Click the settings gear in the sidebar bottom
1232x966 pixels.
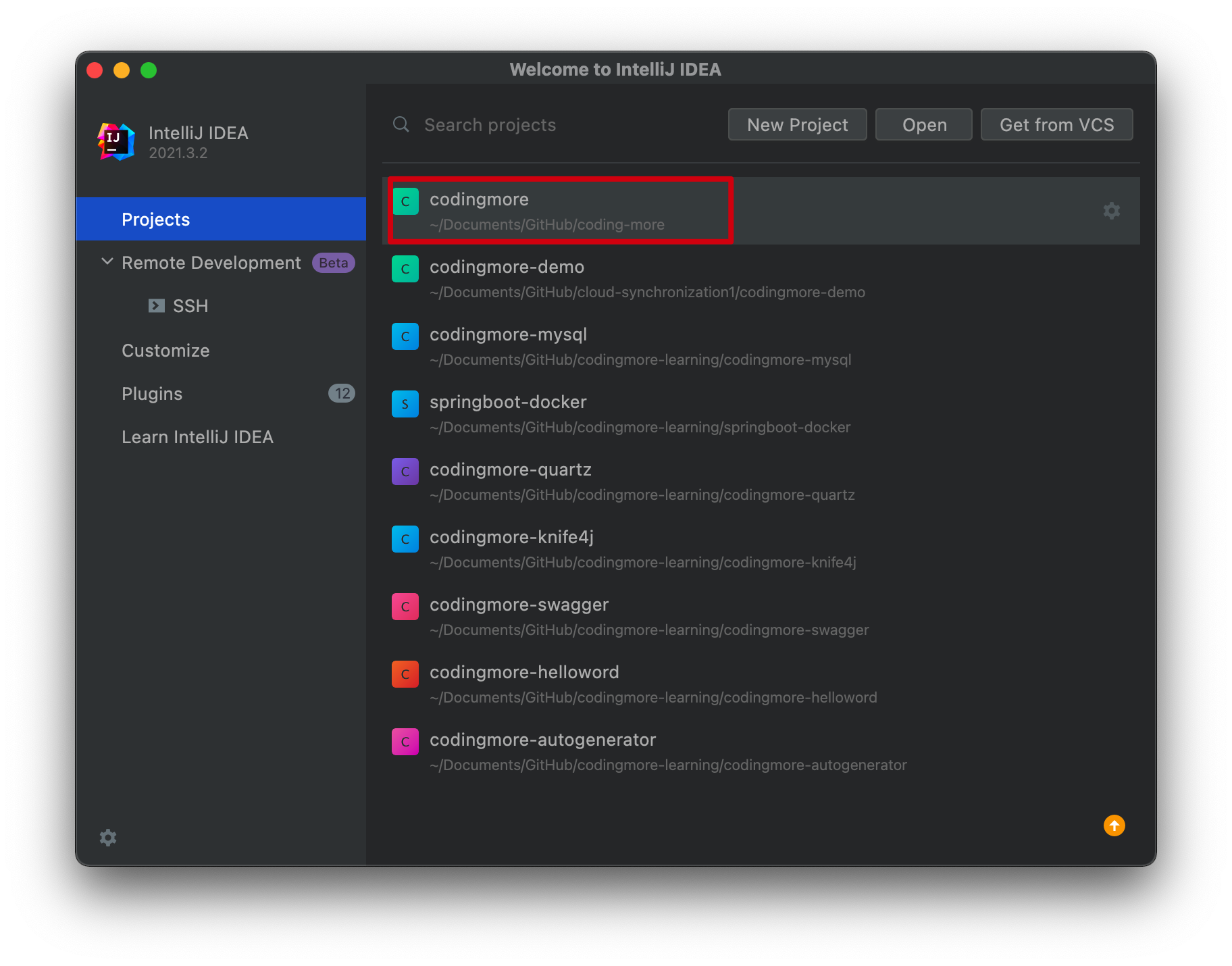tap(108, 838)
